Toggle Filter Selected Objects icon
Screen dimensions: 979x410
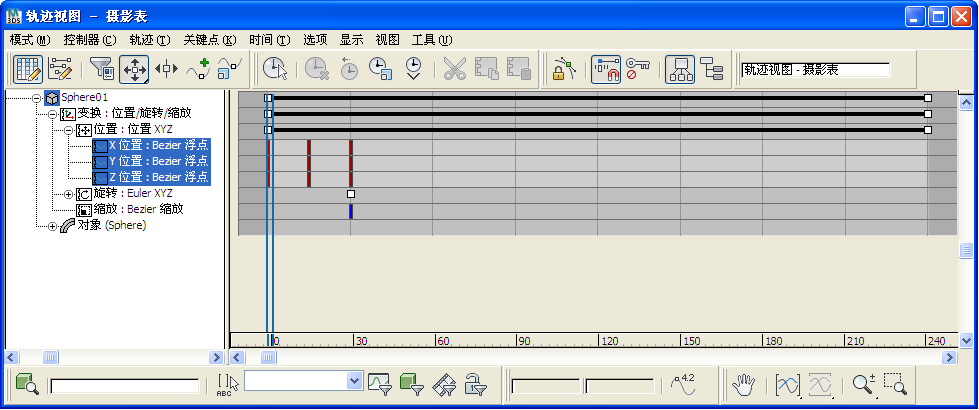point(412,384)
